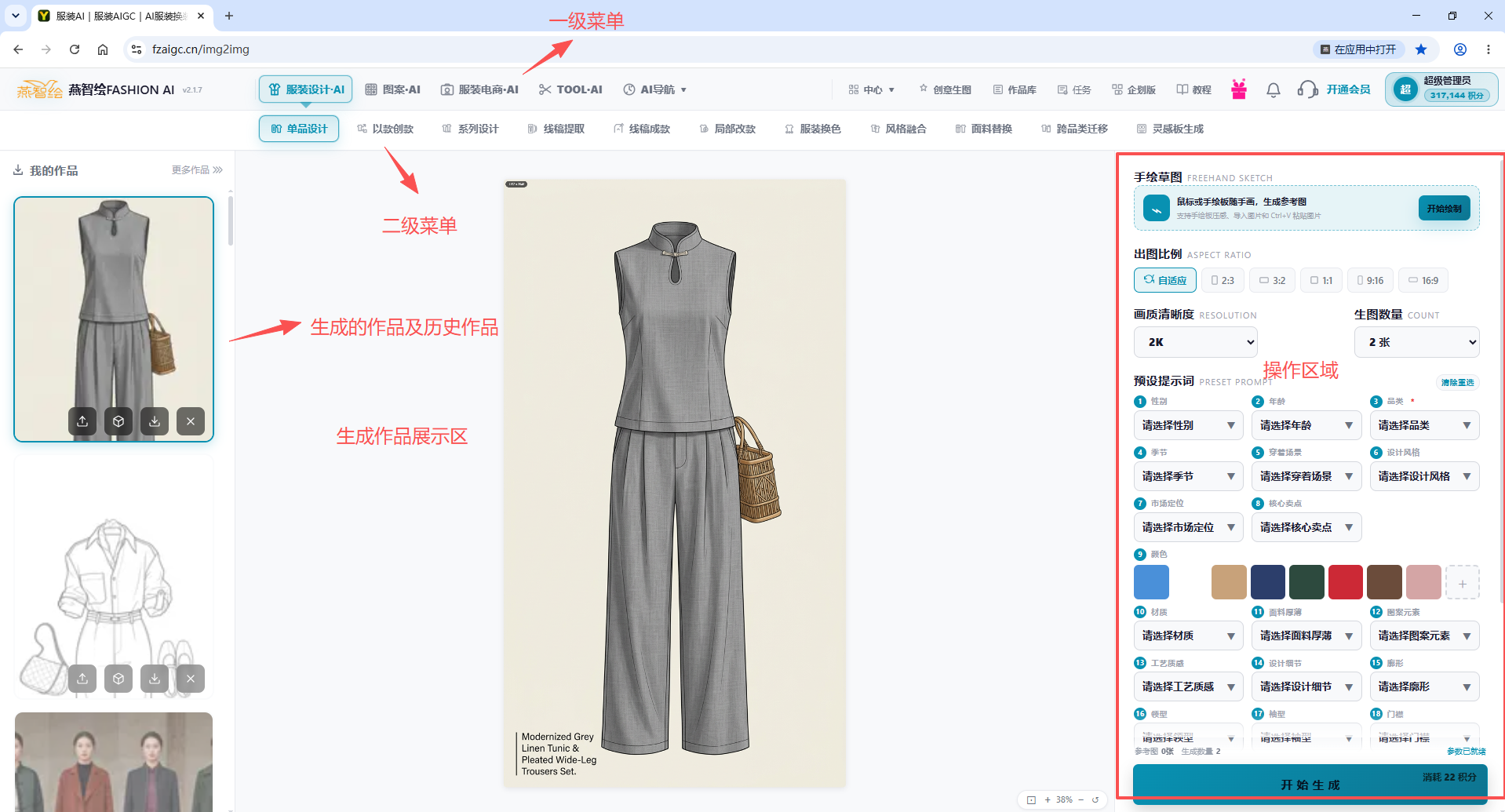The height and width of the screenshot is (812, 1505).
Task: Click the 开始生成 generate button
Action: pyautogui.click(x=1310, y=785)
